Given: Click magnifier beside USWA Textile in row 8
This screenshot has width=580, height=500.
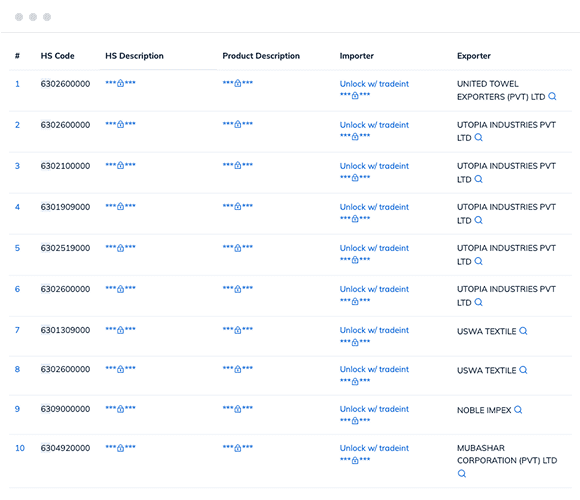Looking at the screenshot, I should 523,370.
